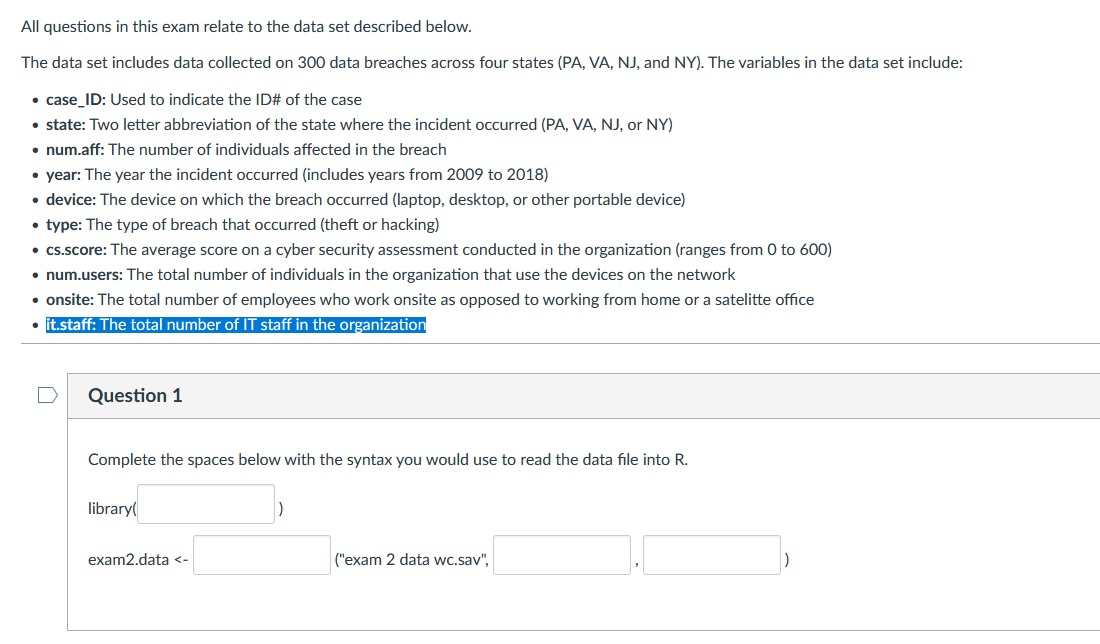Select the highlighted it.staff text
Screen dimensions: 1100x644
click(x=236, y=324)
